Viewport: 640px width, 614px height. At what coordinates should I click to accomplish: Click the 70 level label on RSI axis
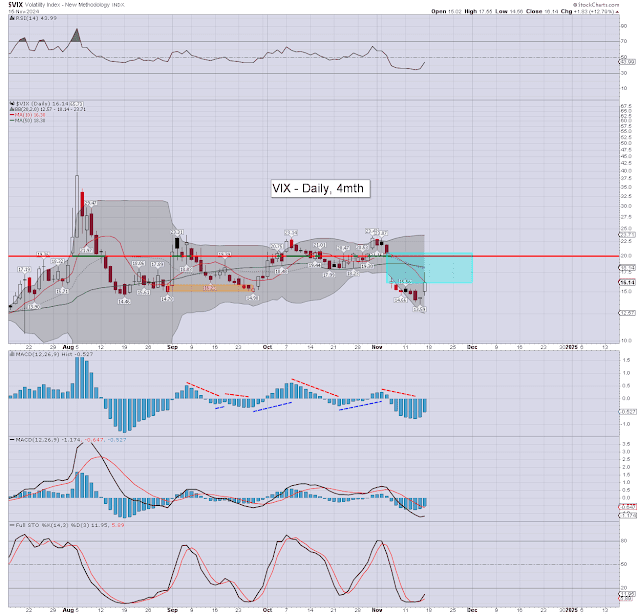tap(624, 41)
